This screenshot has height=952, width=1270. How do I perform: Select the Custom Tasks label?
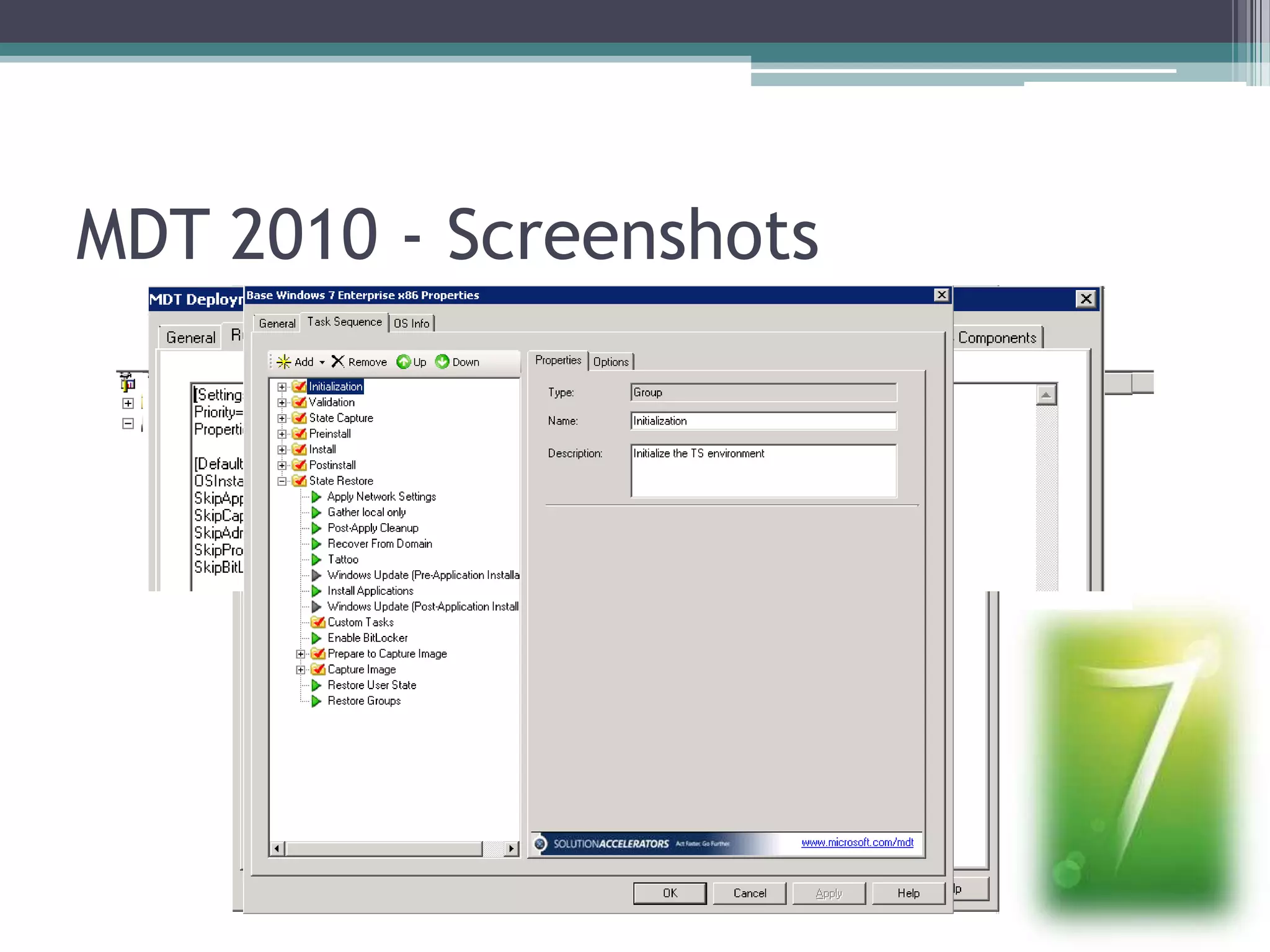click(360, 622)
